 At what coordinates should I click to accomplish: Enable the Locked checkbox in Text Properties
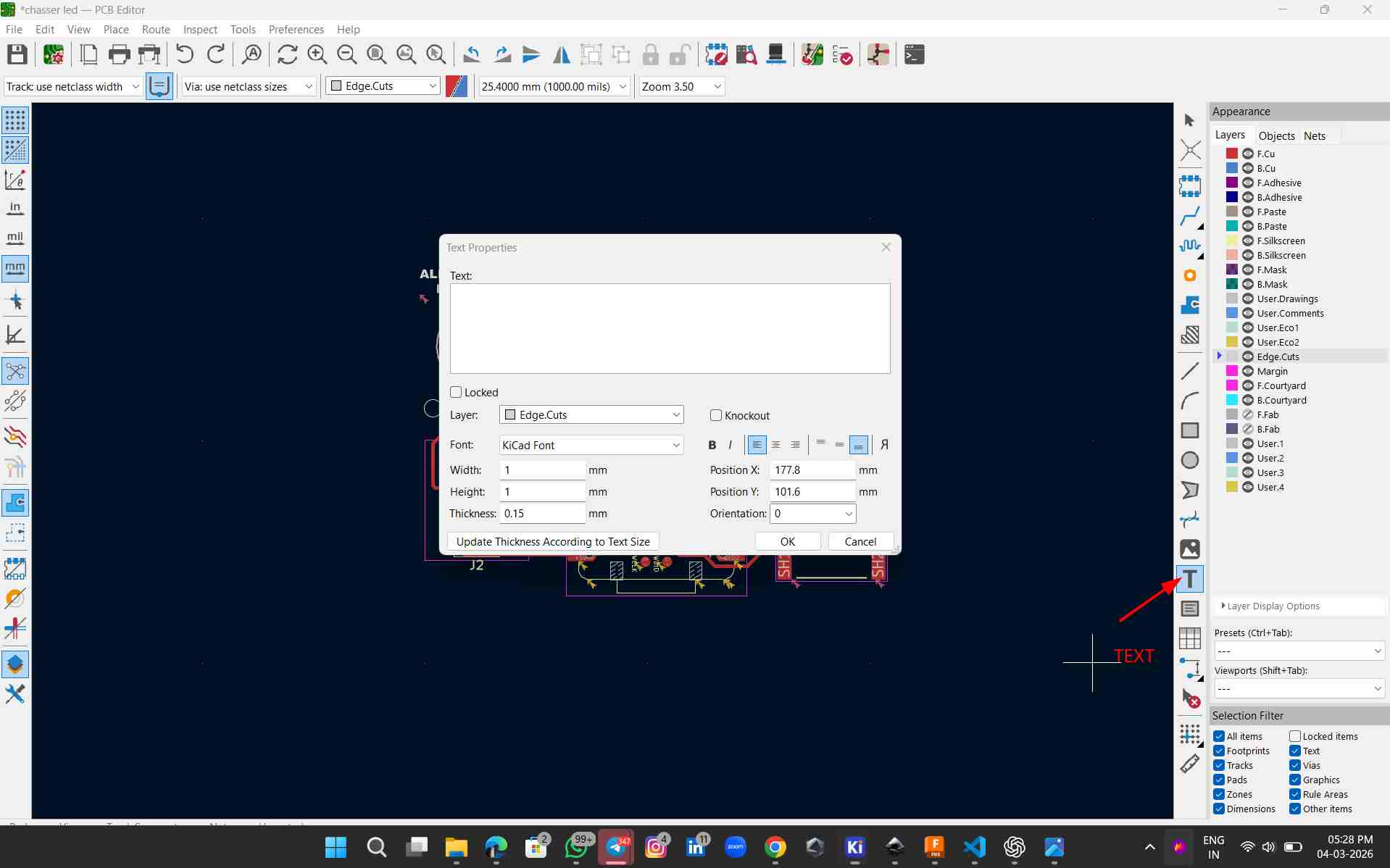click(x=456, y=392)
